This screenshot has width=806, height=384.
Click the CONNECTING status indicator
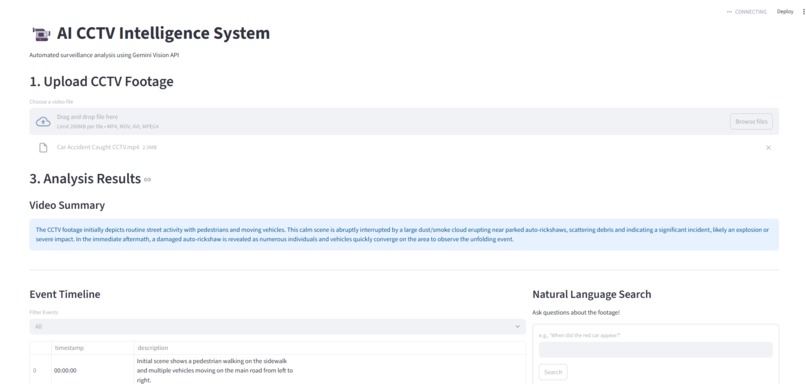click(x=746, y=11)
